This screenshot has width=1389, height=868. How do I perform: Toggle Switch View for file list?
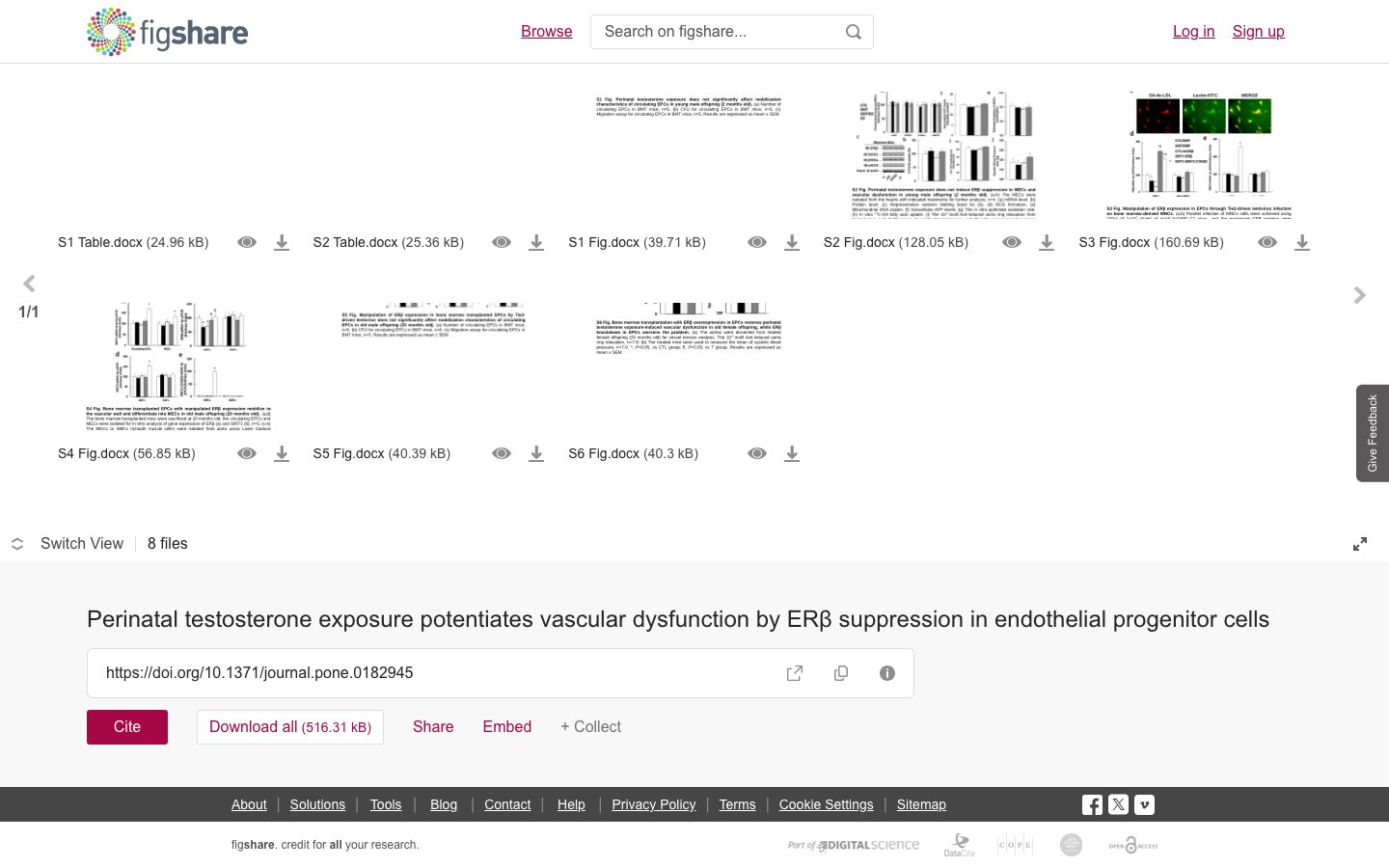[x=68, y=544]
